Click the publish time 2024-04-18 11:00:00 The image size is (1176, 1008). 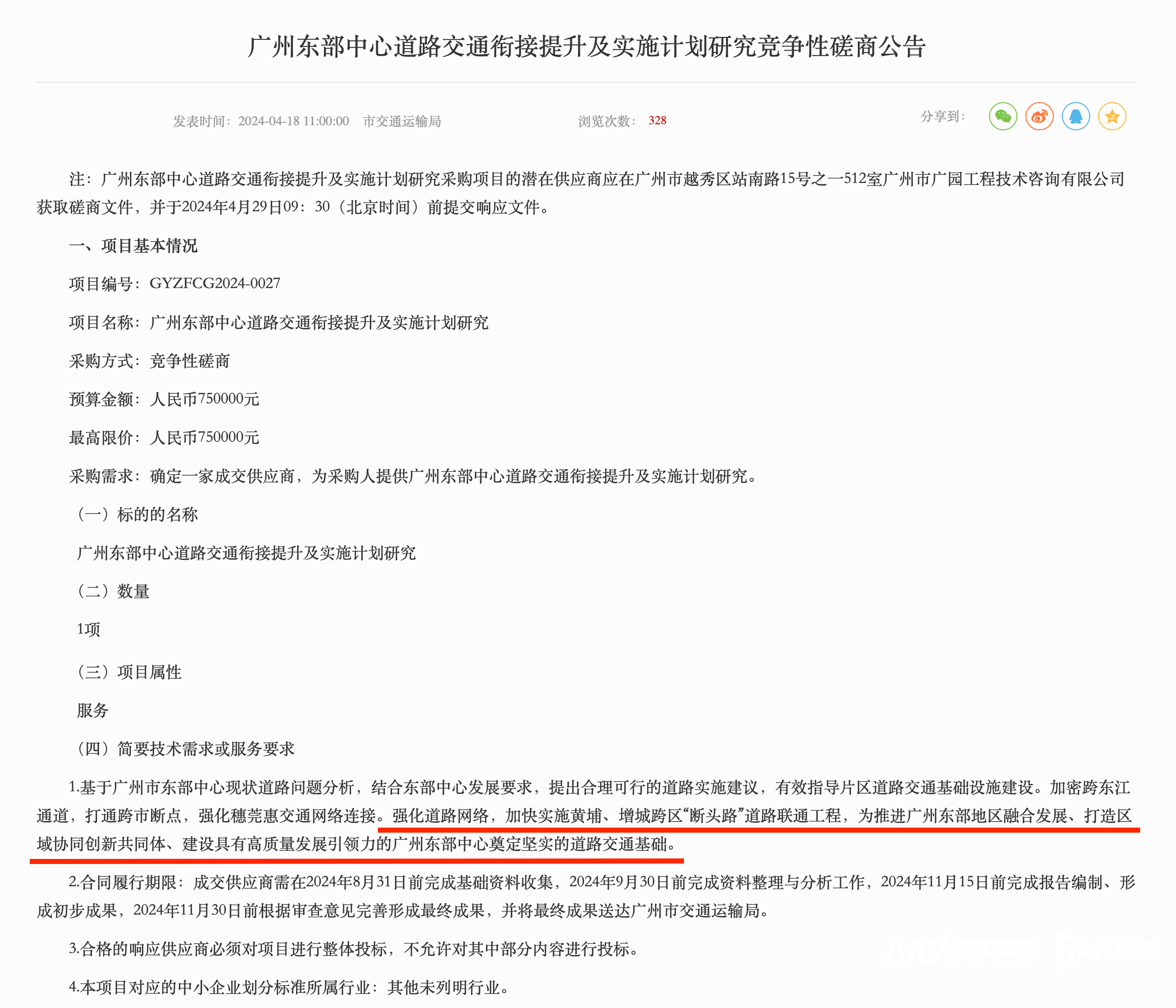click(x=293, y=121)
